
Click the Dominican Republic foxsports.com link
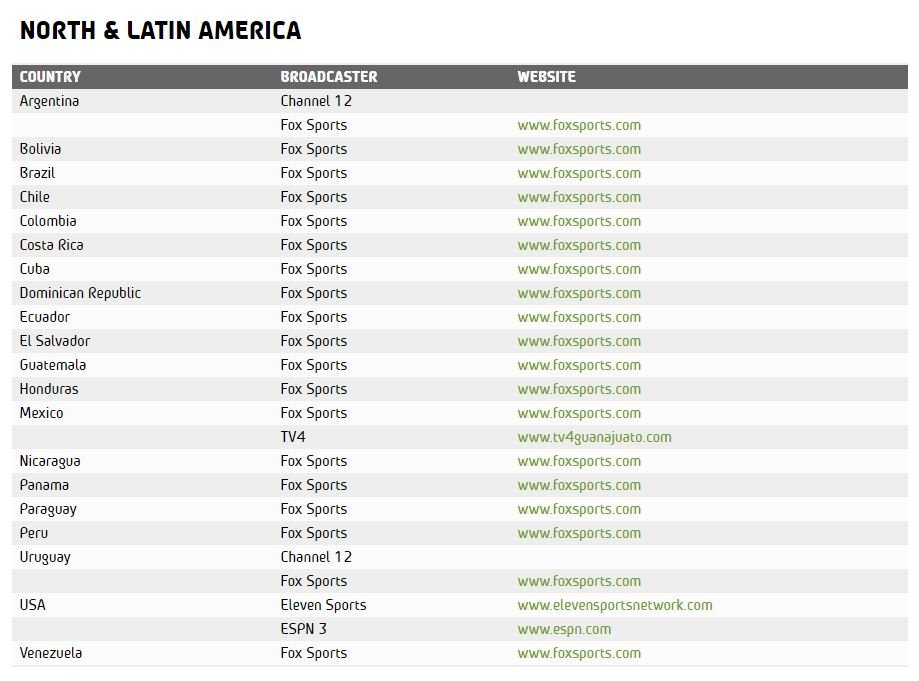coord(579,293)
